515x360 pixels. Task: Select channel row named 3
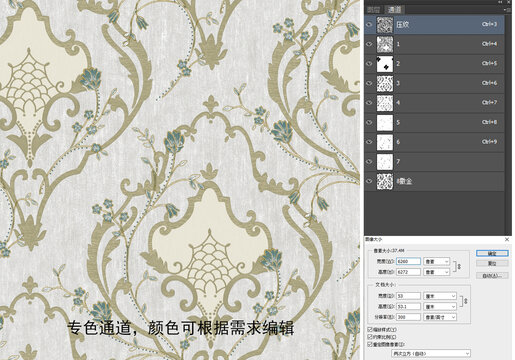click(x=434, y=84)
